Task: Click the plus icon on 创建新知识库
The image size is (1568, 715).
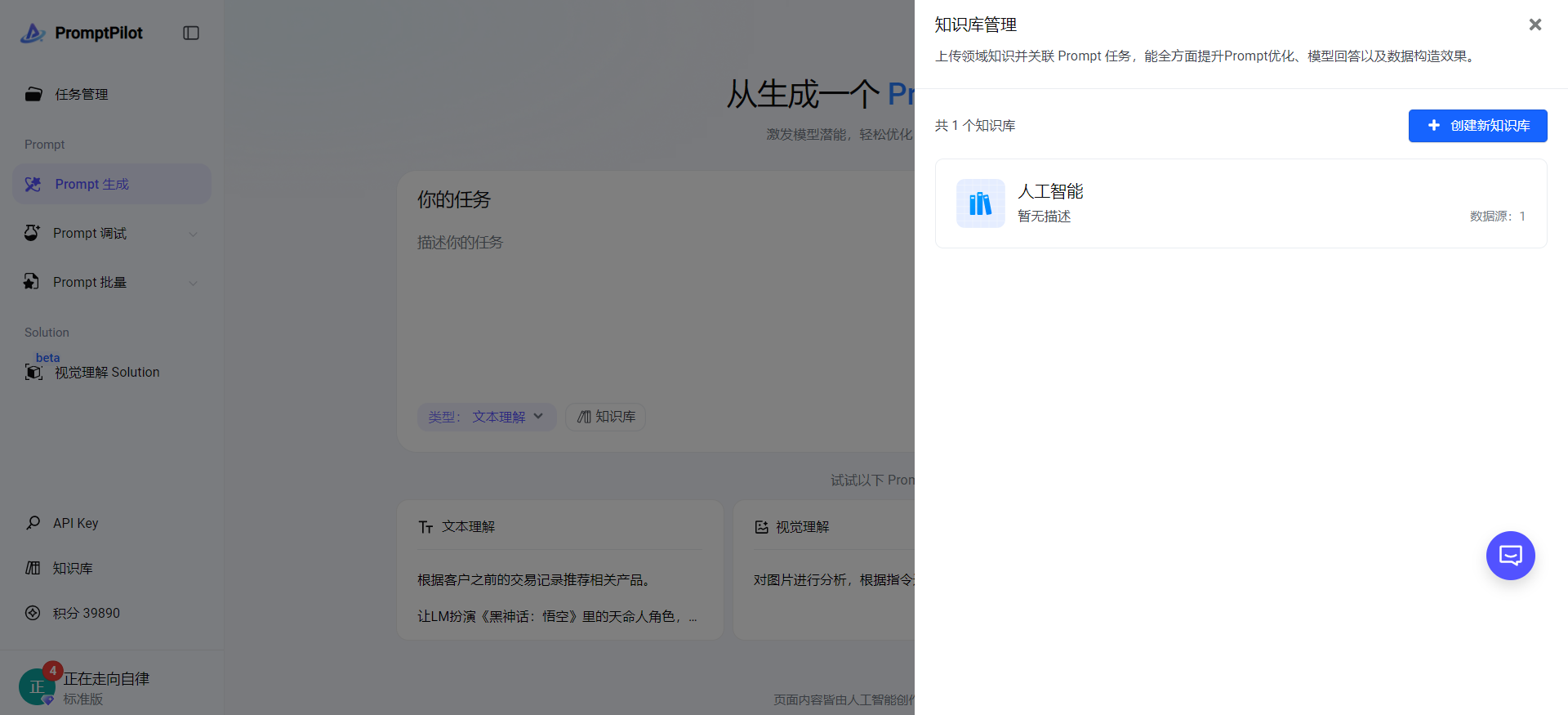Action: (x=1434, y=125)
